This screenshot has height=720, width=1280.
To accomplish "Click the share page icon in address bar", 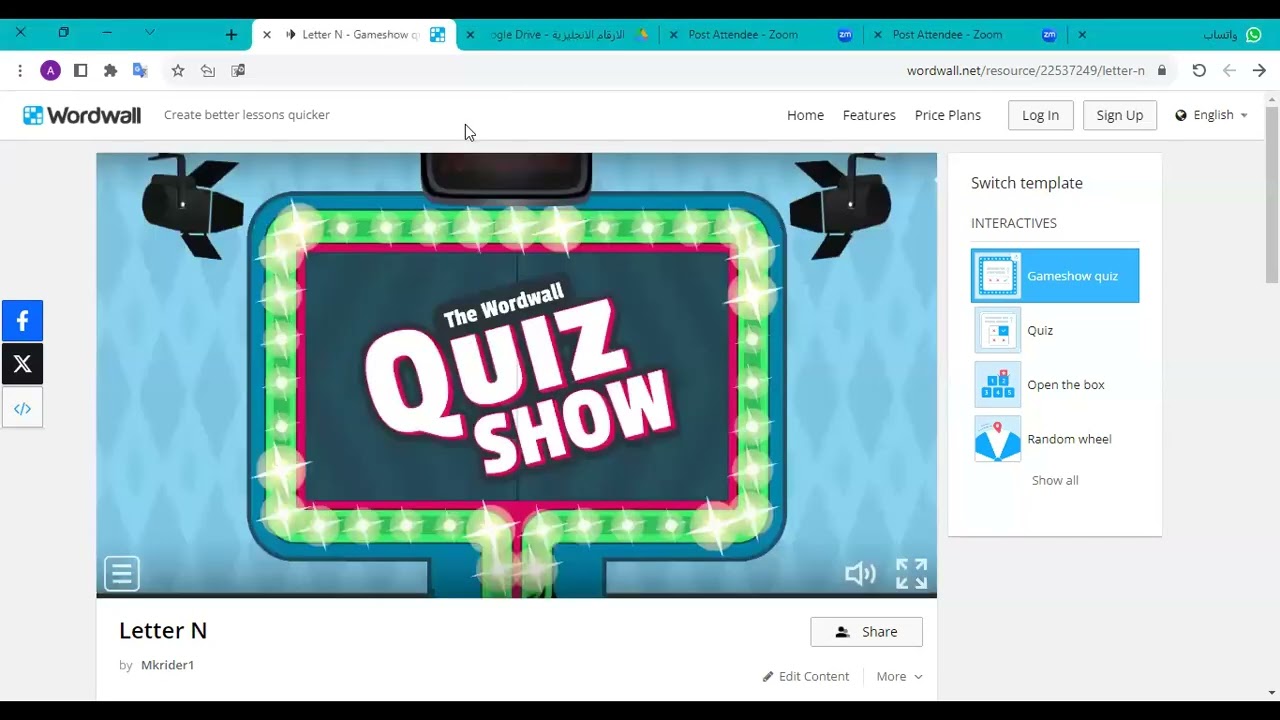I will (208, 70).
